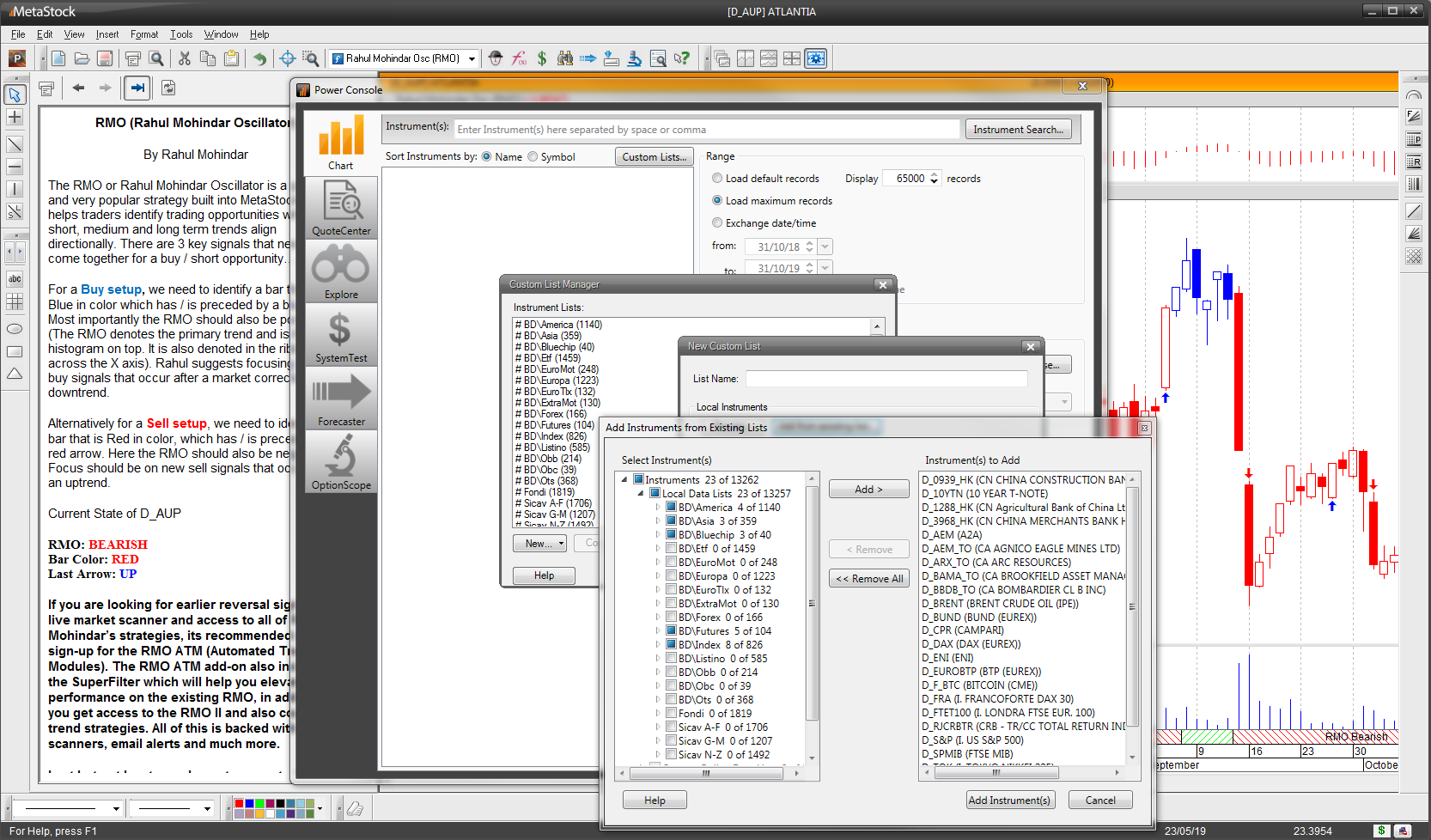
Task: Click the highlighted chart layout toolbar icon
Action: [815, 58]
